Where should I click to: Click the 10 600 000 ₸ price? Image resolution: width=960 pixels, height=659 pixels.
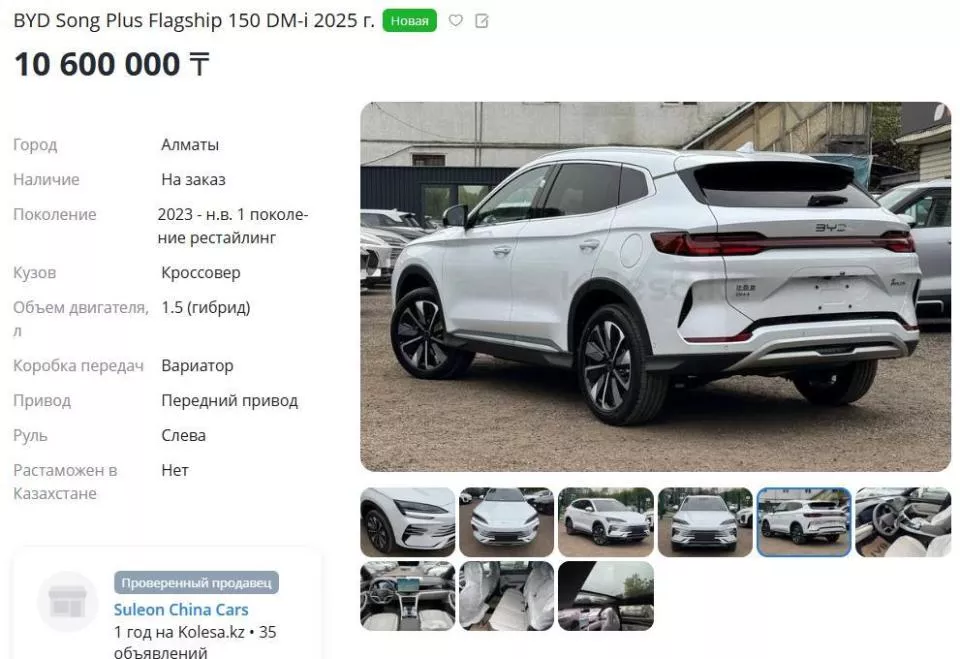112,64
